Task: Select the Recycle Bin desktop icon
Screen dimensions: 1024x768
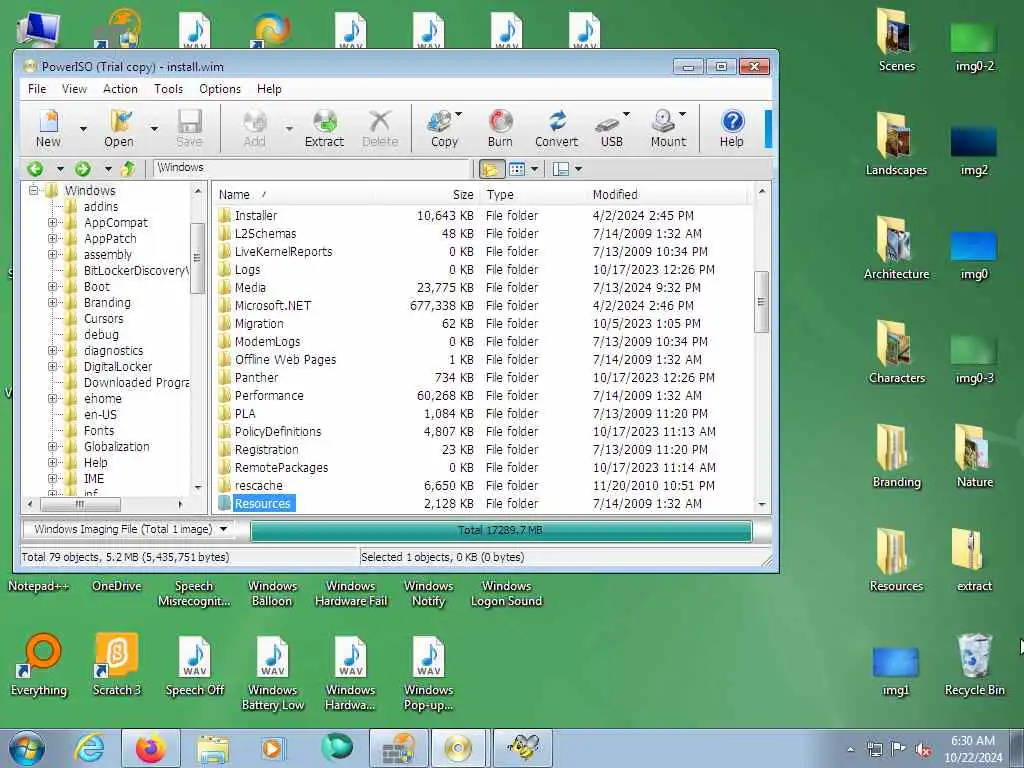Action: coord(974,664)
